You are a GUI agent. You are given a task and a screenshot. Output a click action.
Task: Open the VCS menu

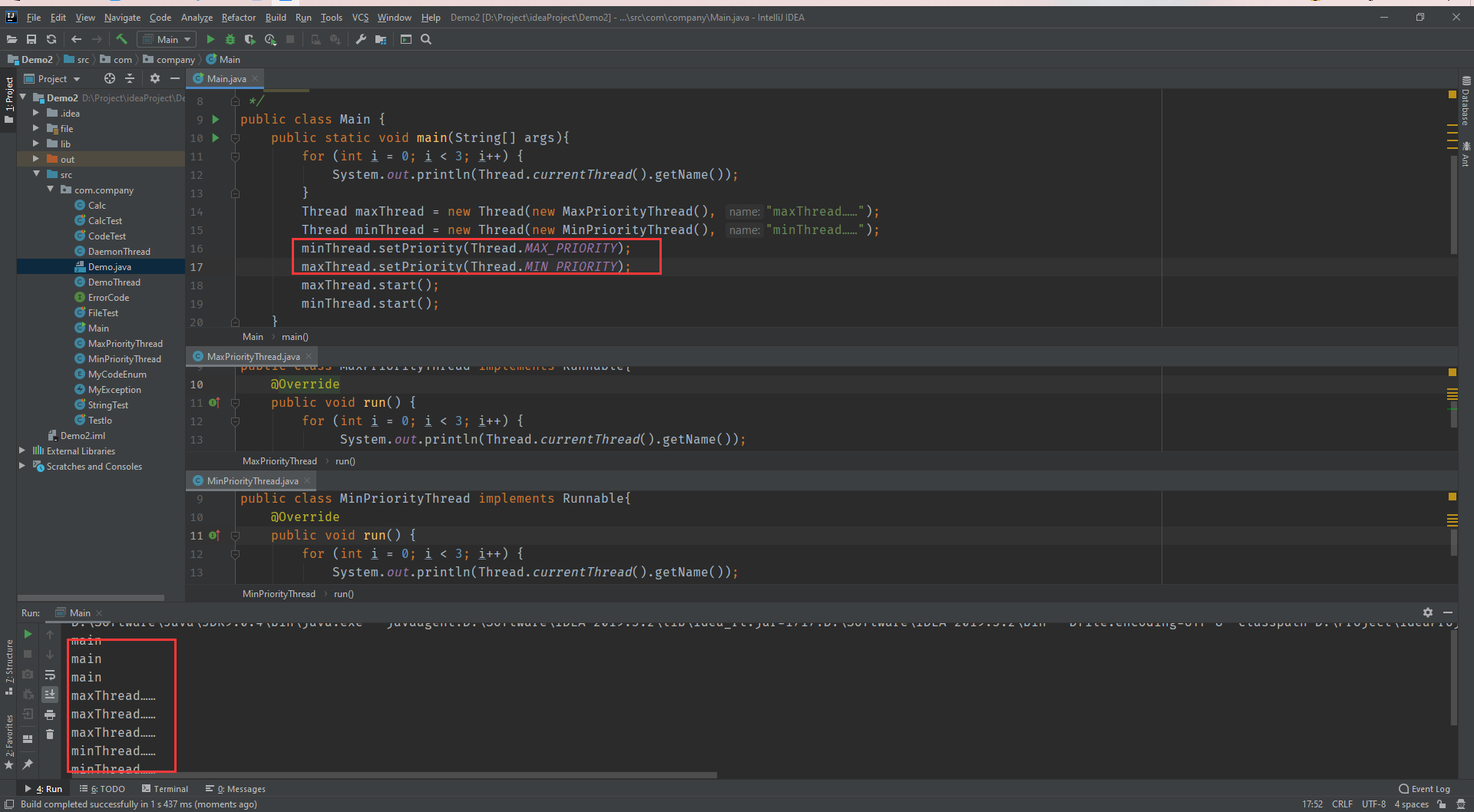(x=360, y=17)
